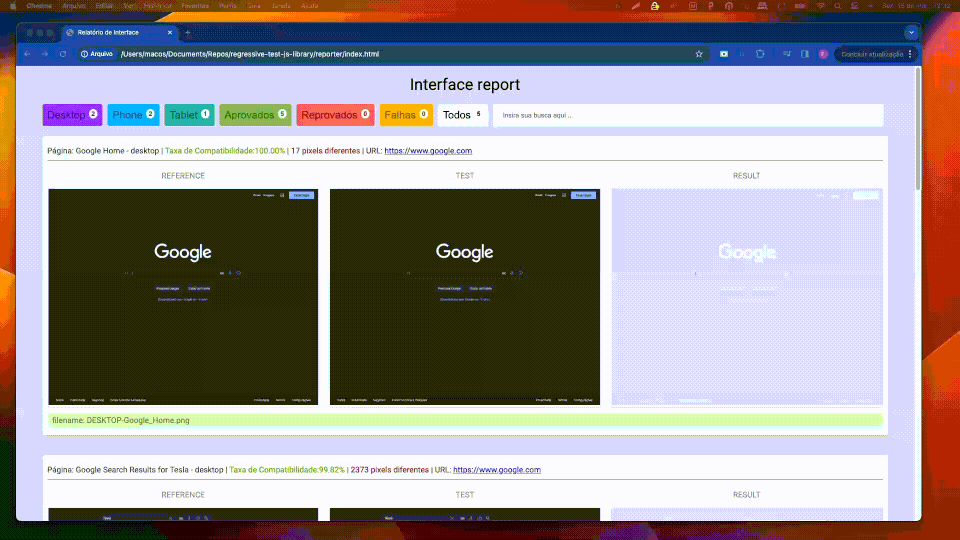Reload the page with the refresh icon
The height and width of the screenshot is (540, 960).
tap(62, 54)
